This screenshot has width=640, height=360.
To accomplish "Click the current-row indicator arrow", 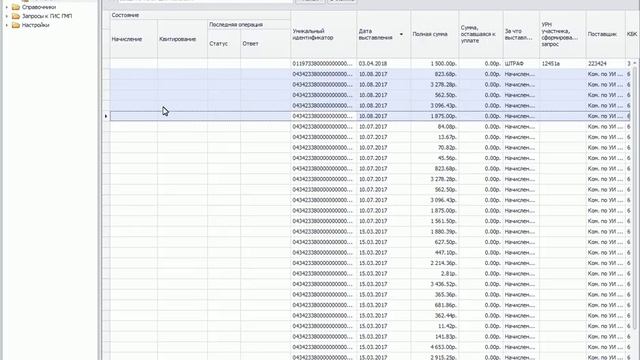I will 106,116.
